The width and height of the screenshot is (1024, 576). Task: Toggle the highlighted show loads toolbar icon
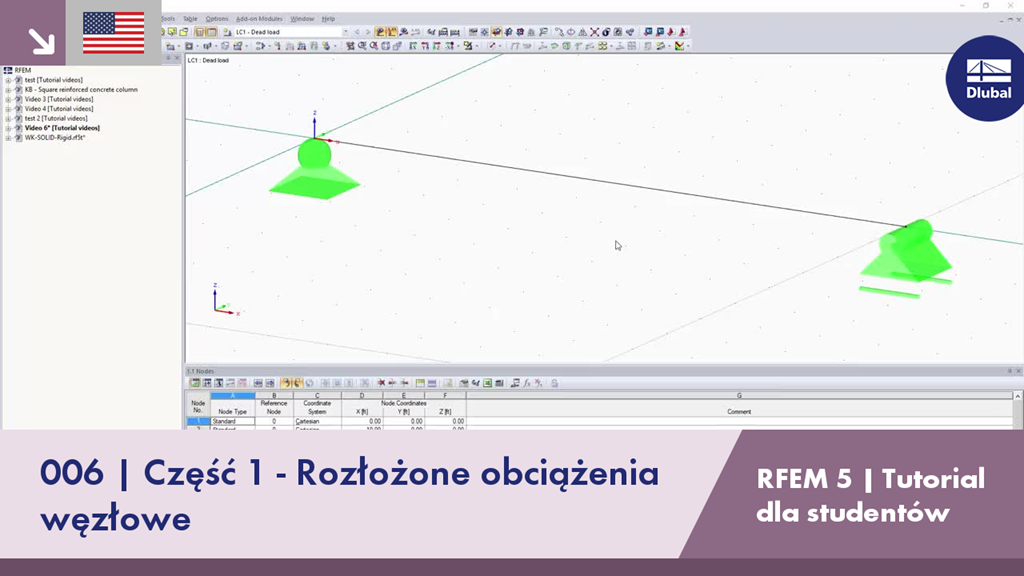[380, 31]
